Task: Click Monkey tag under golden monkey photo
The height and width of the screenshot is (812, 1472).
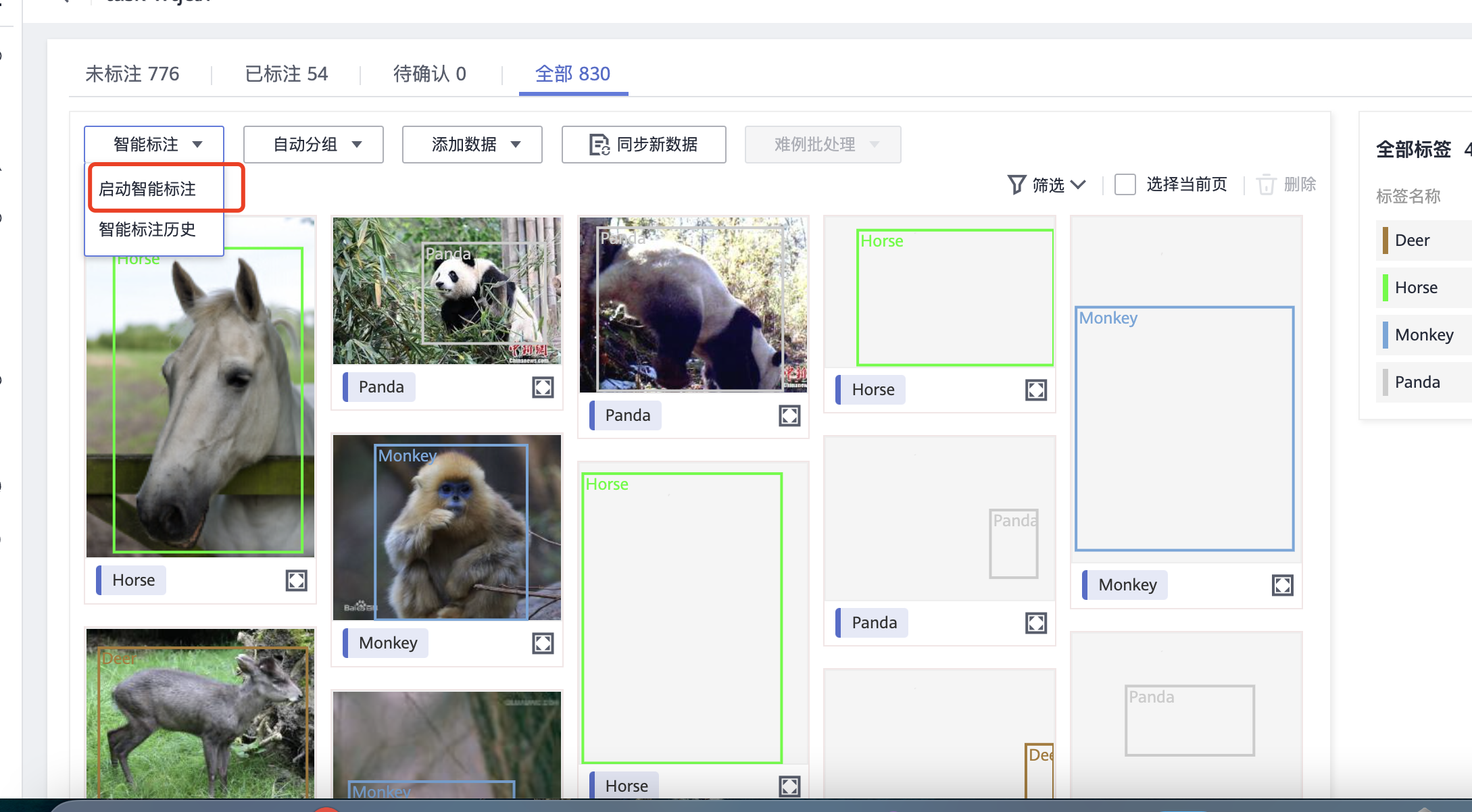Action: [x=386, y=643]
